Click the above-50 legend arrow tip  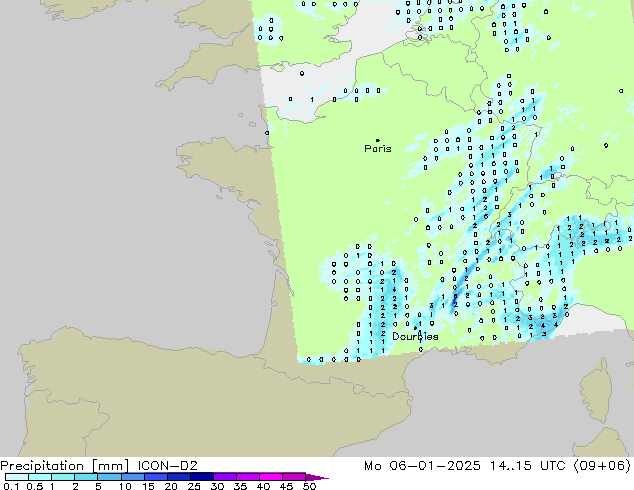(317, 477)
